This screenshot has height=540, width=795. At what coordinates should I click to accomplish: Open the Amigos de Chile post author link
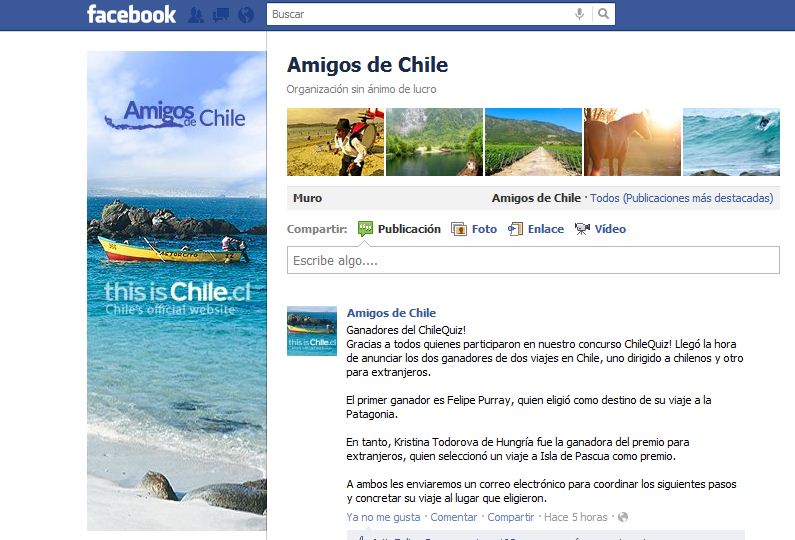pos(391,313)
